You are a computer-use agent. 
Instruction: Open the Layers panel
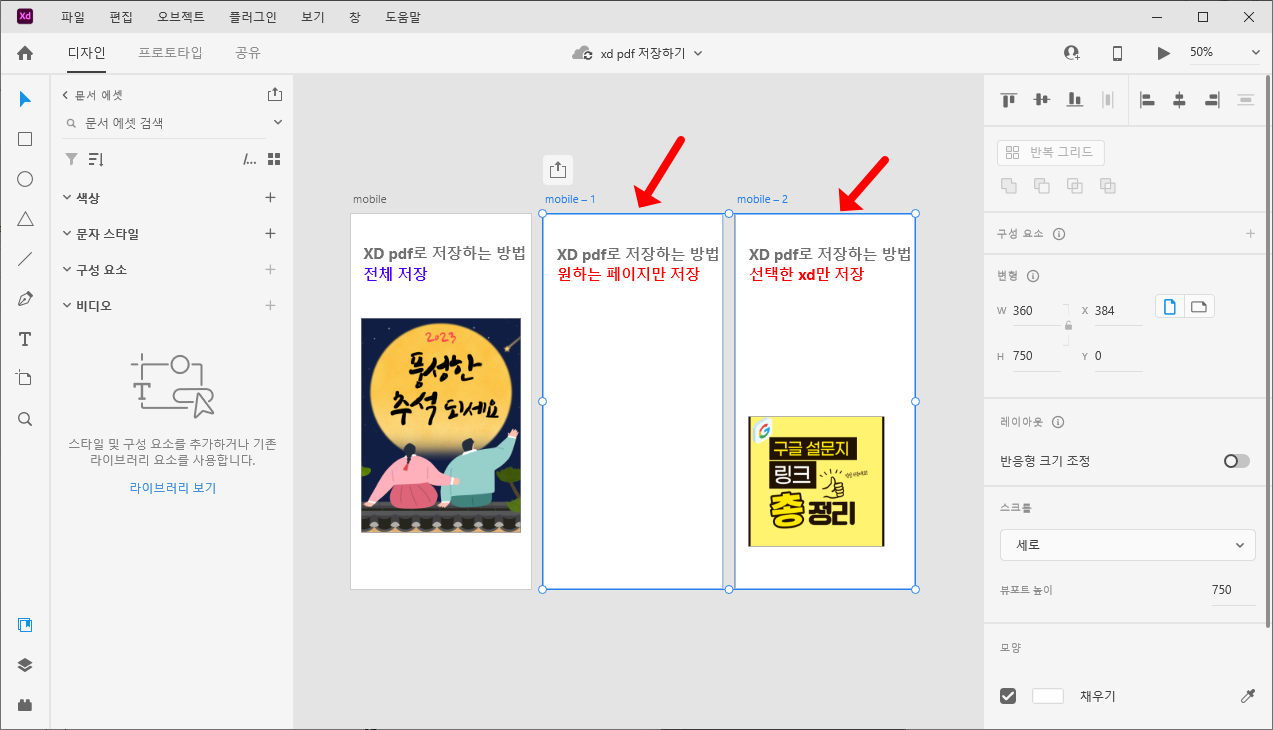point(24,664)
